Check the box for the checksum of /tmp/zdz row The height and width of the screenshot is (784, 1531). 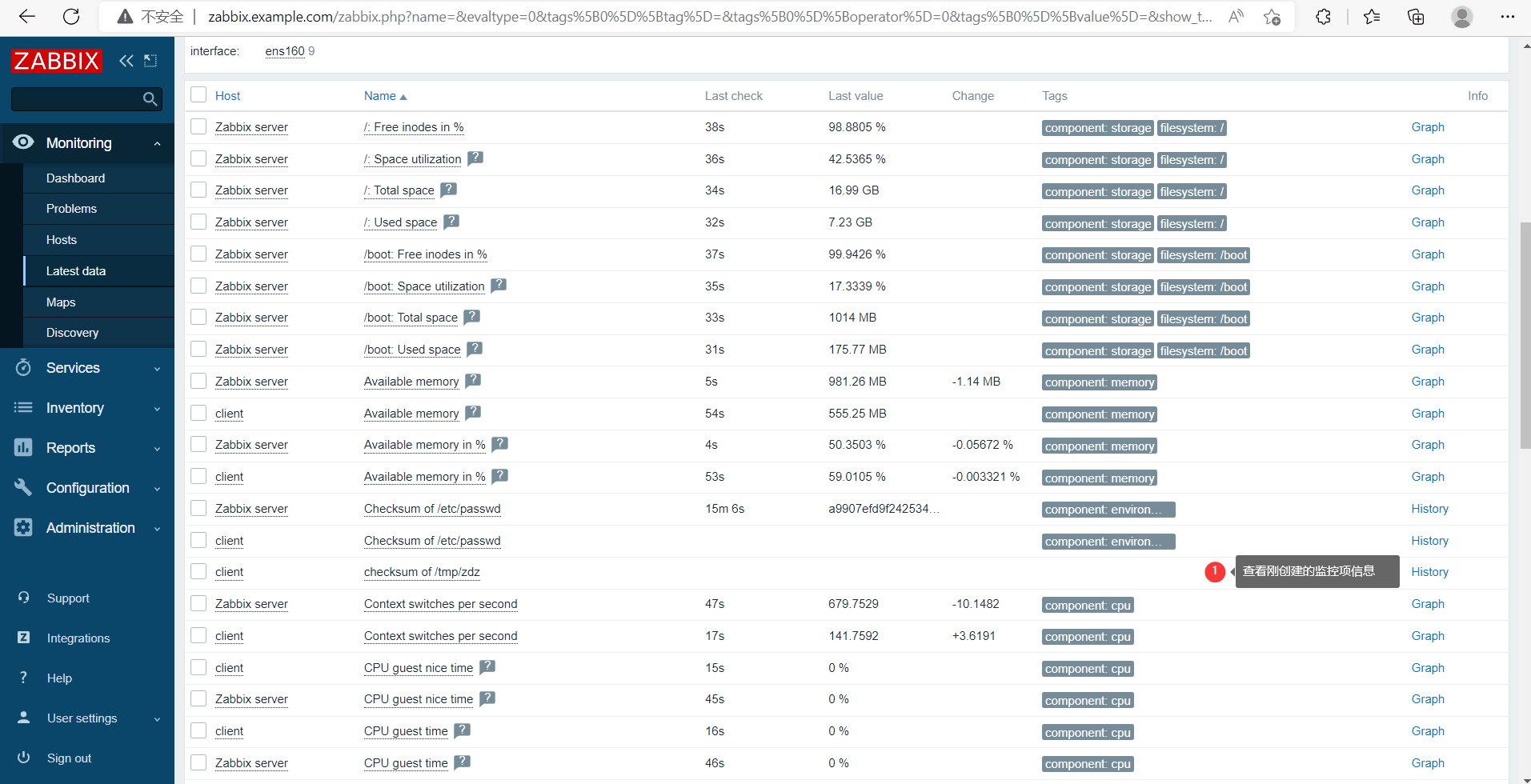point(198,571)
